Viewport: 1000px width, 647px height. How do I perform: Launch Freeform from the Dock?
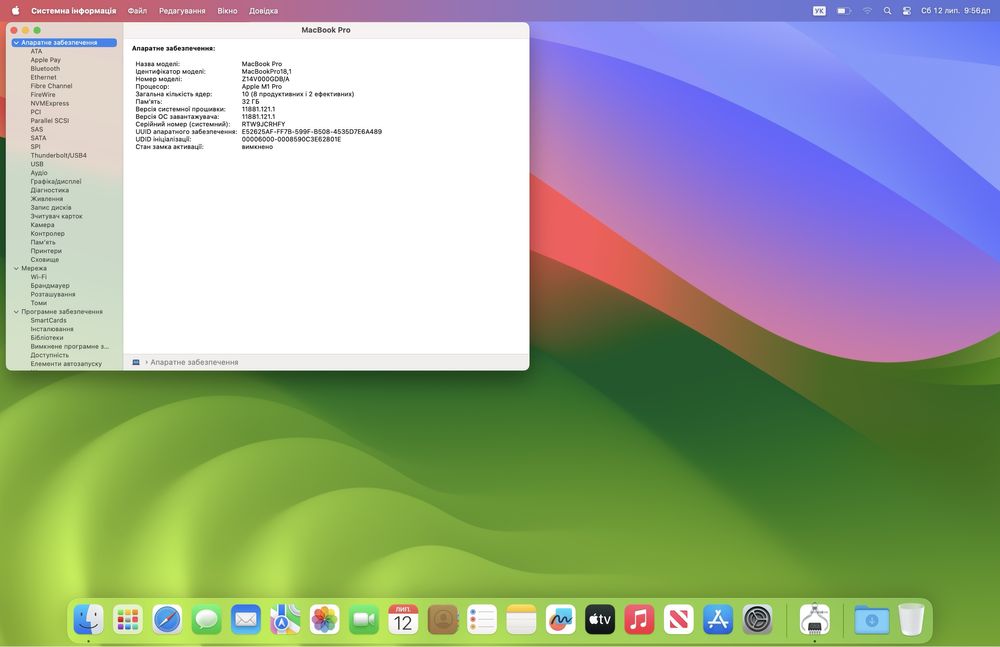coord(561,619)
